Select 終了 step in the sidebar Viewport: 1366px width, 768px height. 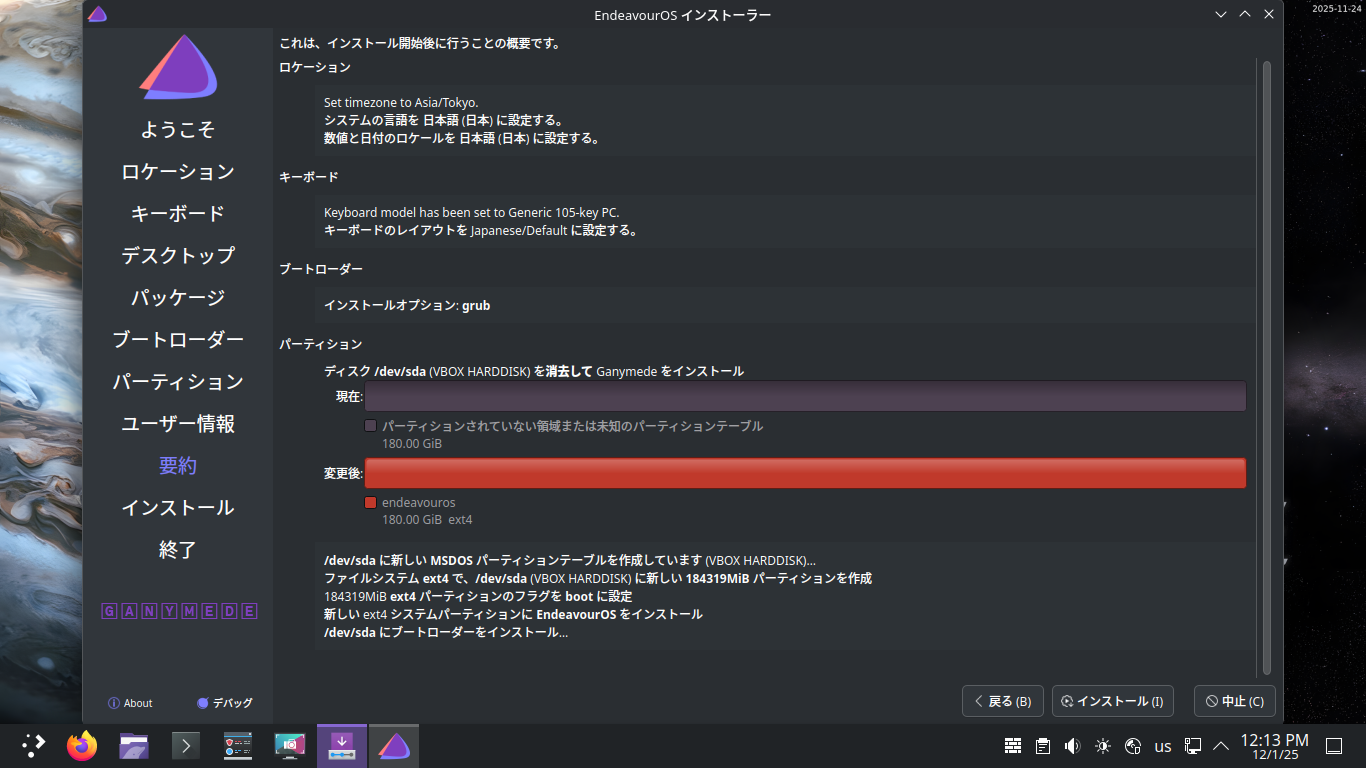tap(178, 550)
